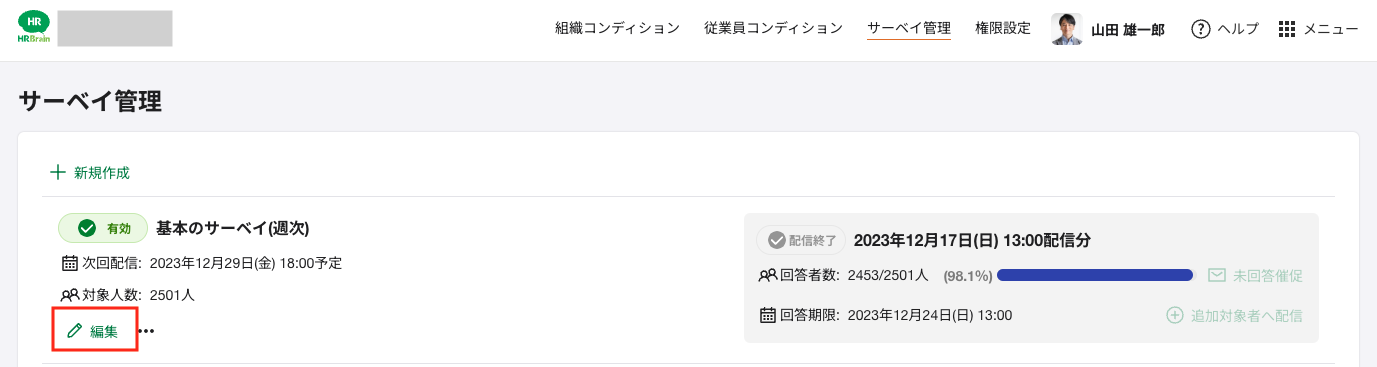The image size is (1377, 367).
Task: Click the HRBrain logo icon
Action: tap(34, 28)
